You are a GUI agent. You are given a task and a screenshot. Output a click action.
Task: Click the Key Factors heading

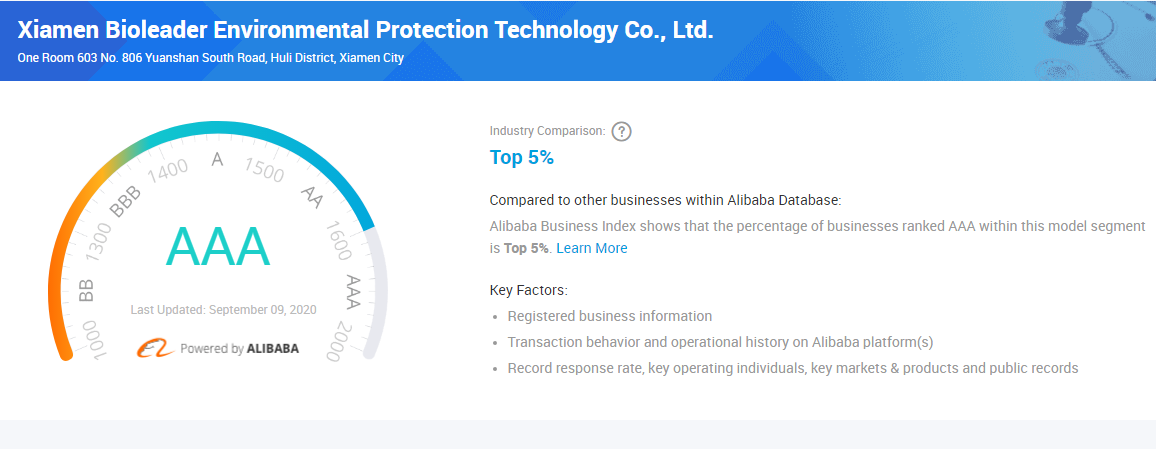click(x=529, y=290)
